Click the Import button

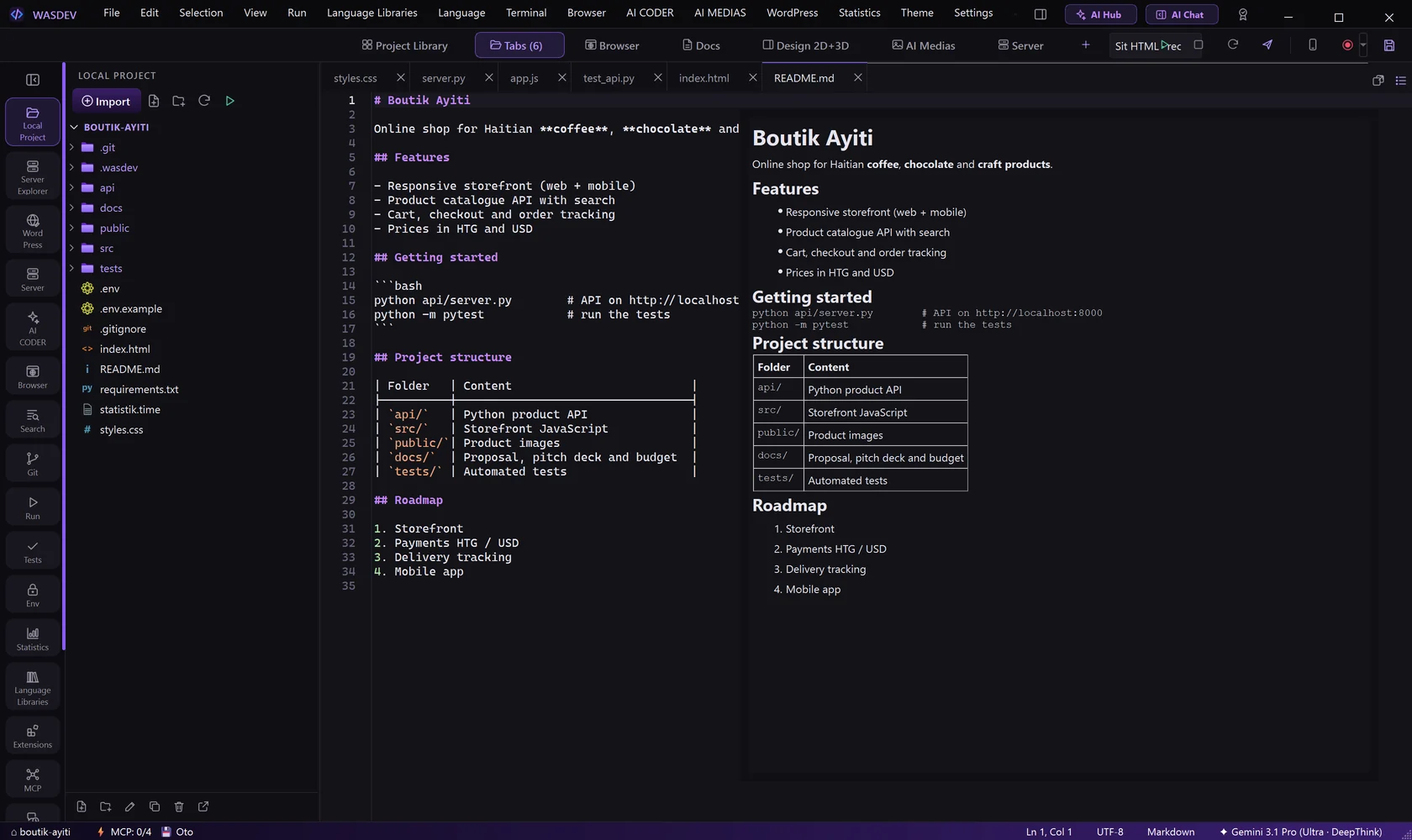[x=106, y=101]
